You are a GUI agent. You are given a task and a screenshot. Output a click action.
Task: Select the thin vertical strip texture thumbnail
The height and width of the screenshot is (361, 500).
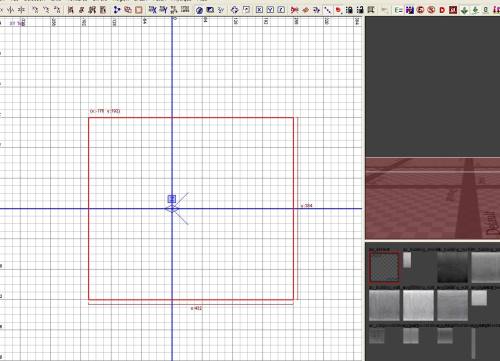pyautogui.click(x=473, y=343)
